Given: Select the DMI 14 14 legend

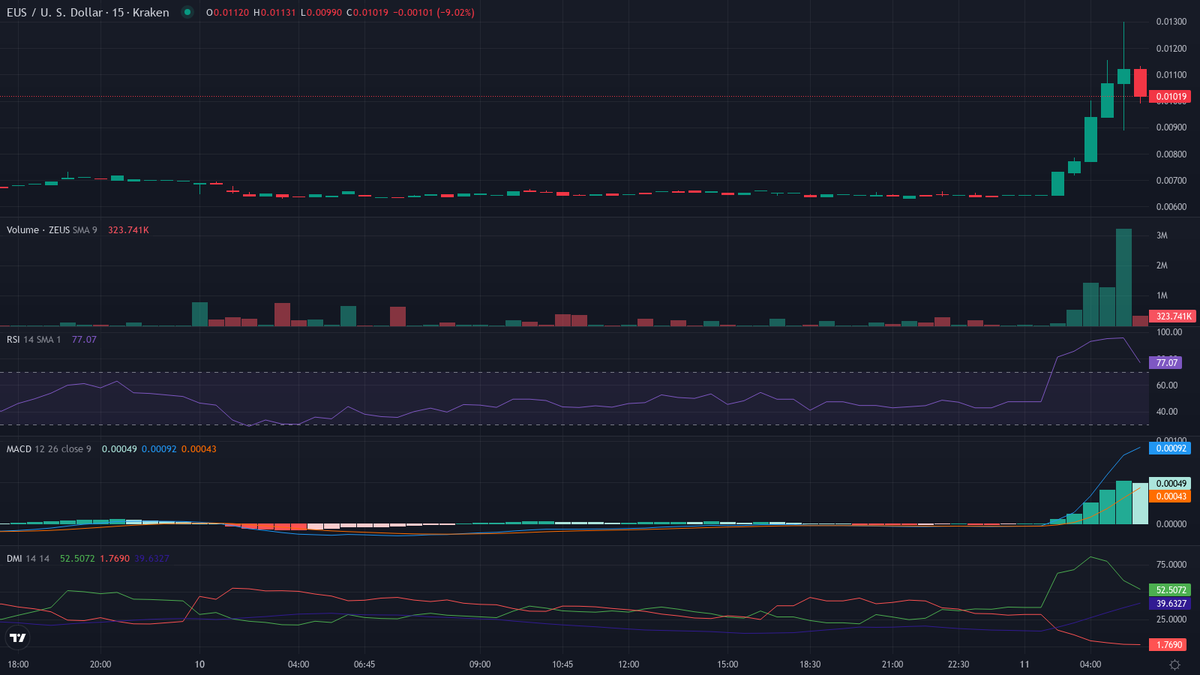Looking at the screenshot, I should [29, 558].
